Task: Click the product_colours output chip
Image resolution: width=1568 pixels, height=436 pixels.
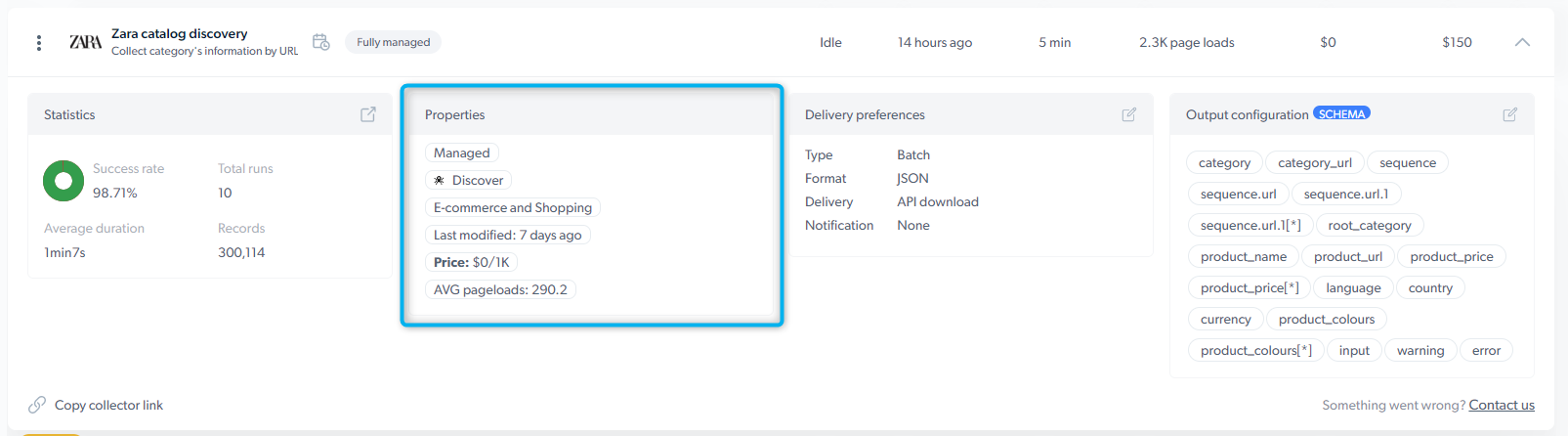Action: [x=1327, y=319]
